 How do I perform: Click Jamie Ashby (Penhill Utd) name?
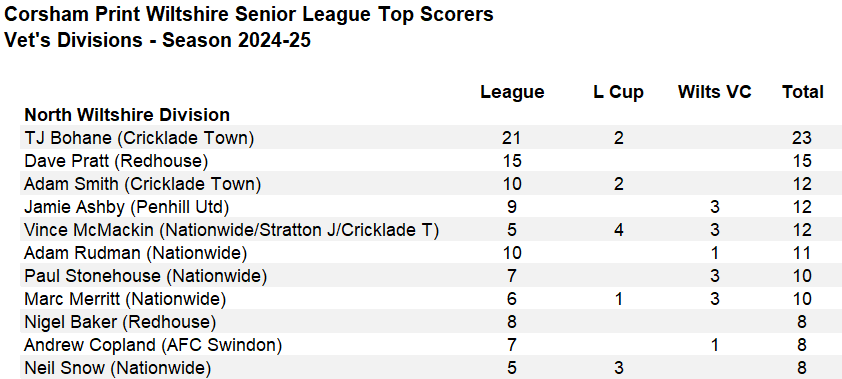[126, 207]
